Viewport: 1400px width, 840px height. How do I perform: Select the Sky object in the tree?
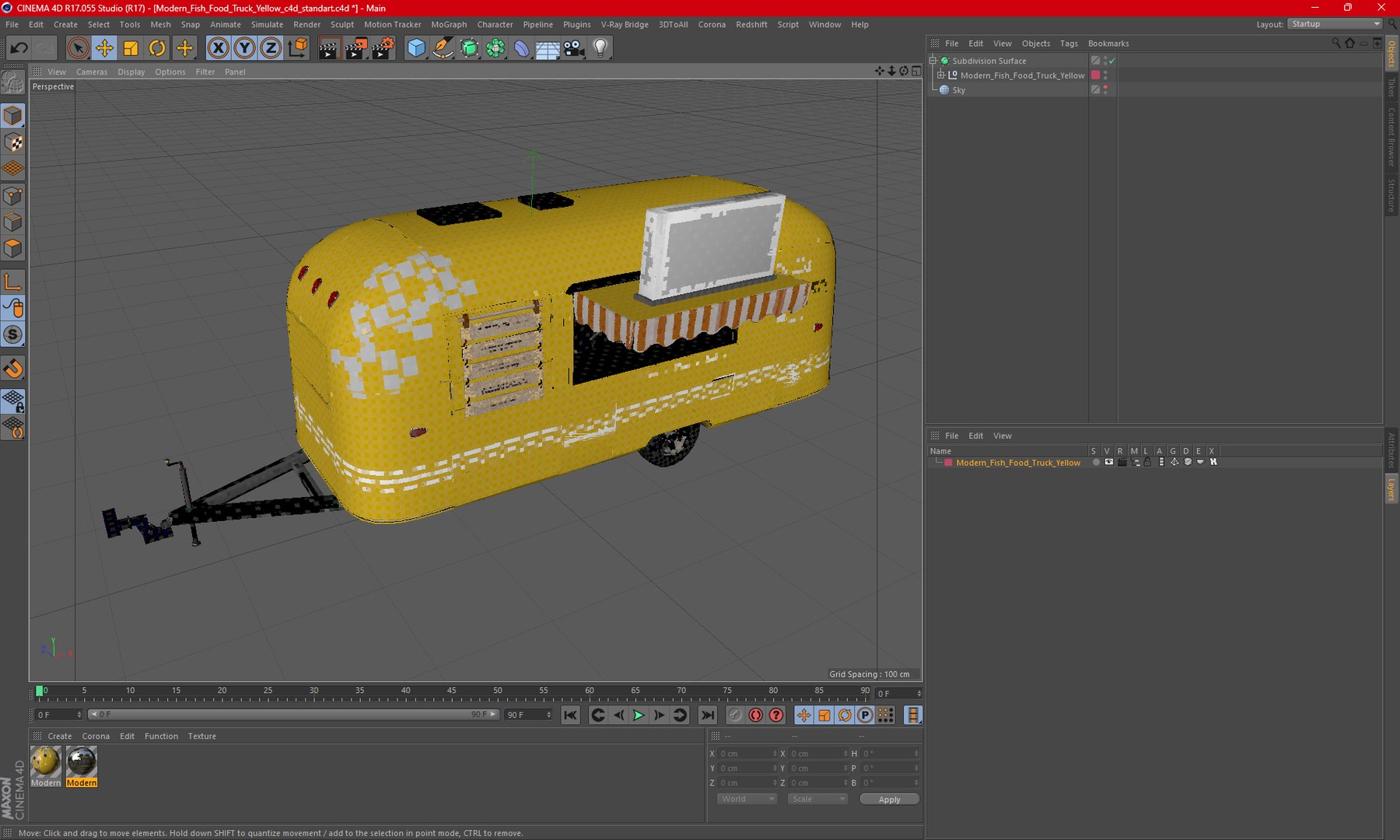tap(958, 90)
